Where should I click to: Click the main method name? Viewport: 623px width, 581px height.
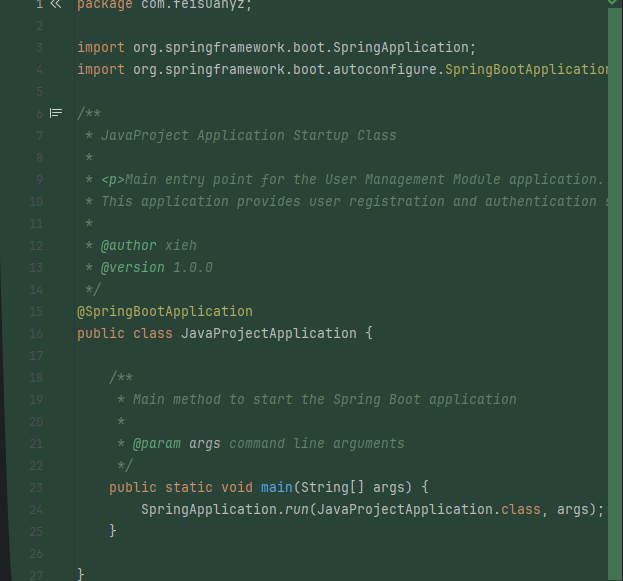coord(276,487)
